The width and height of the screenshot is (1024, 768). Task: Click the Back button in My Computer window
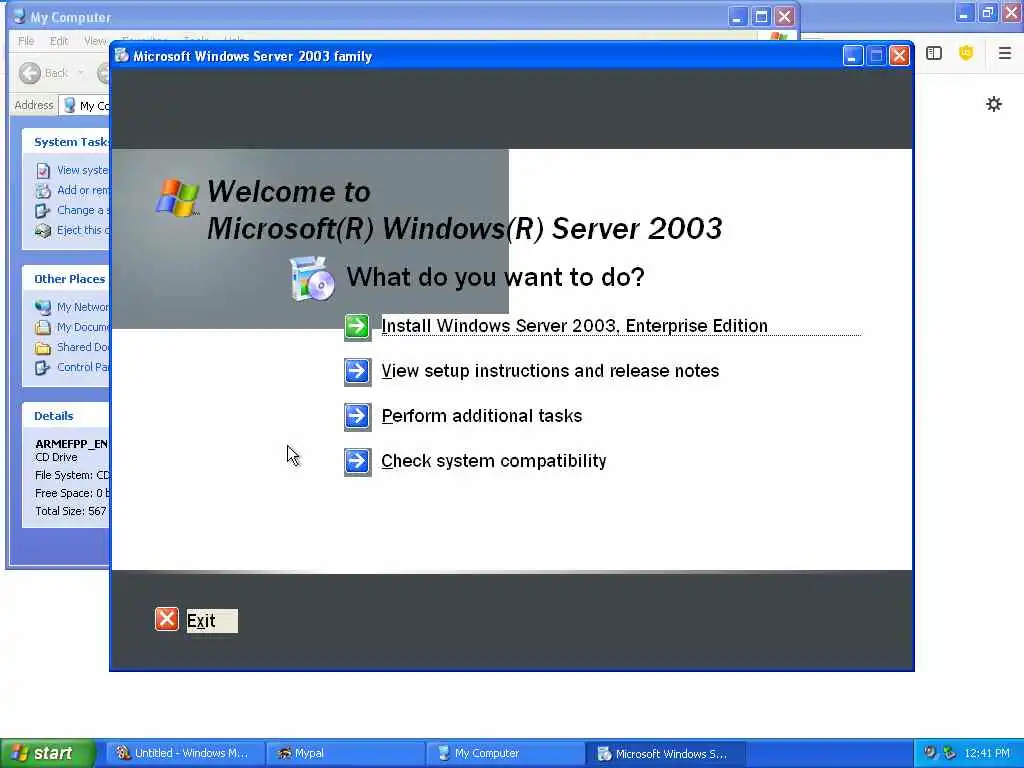point(43,72)
